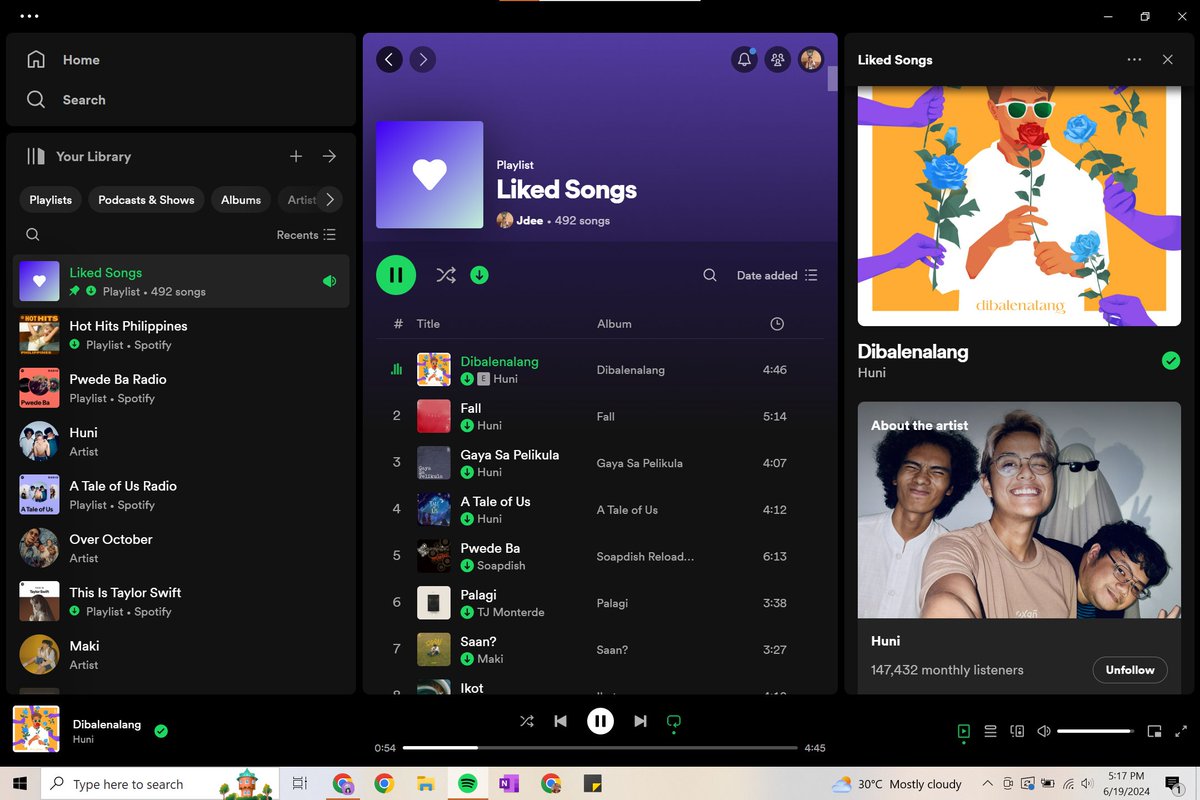This screenshot has width=1200, height=800.
Task: Open the user profile menu
Action: click(x=811, y=60)
